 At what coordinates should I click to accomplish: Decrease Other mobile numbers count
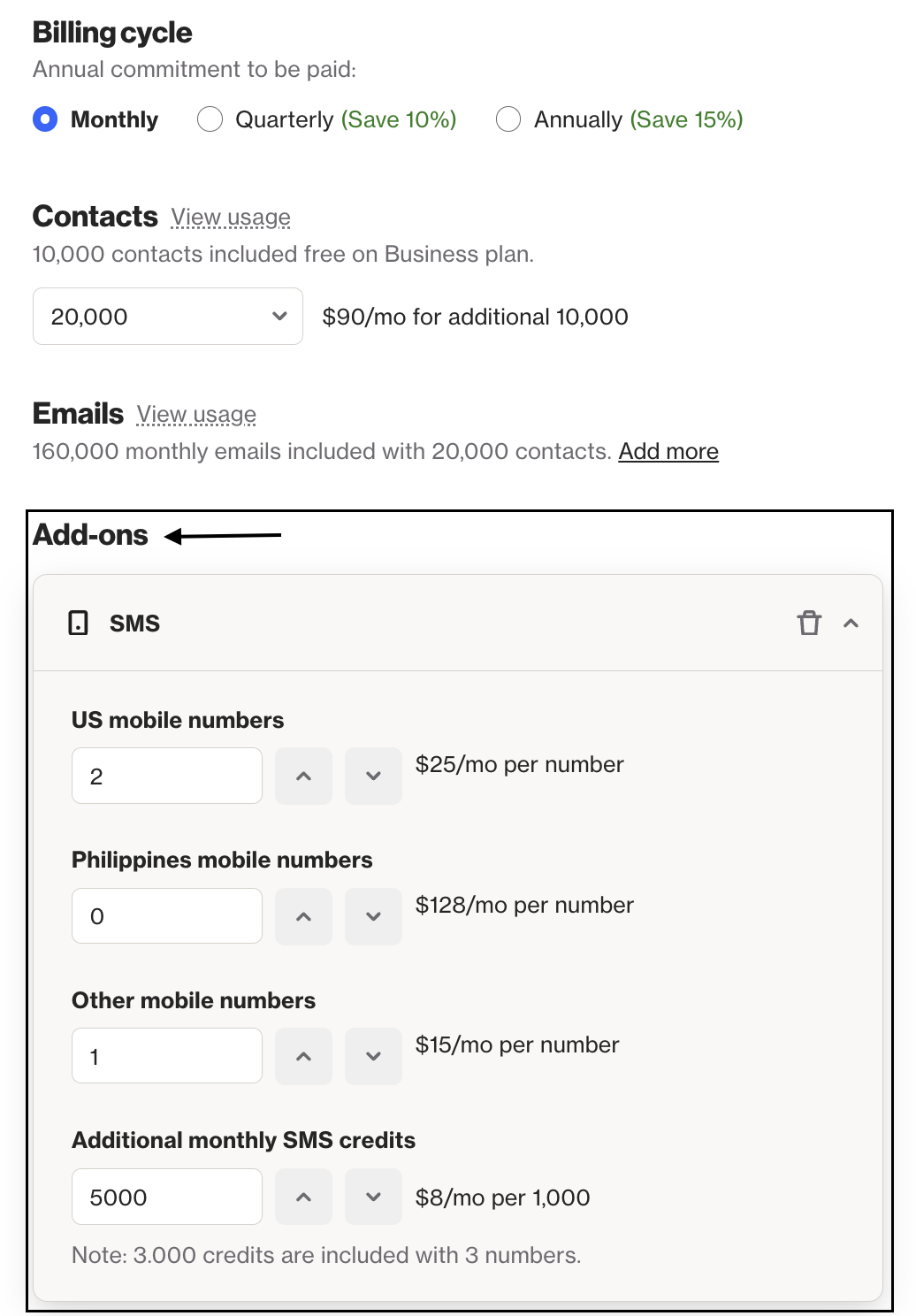[x=373, y=1056]
